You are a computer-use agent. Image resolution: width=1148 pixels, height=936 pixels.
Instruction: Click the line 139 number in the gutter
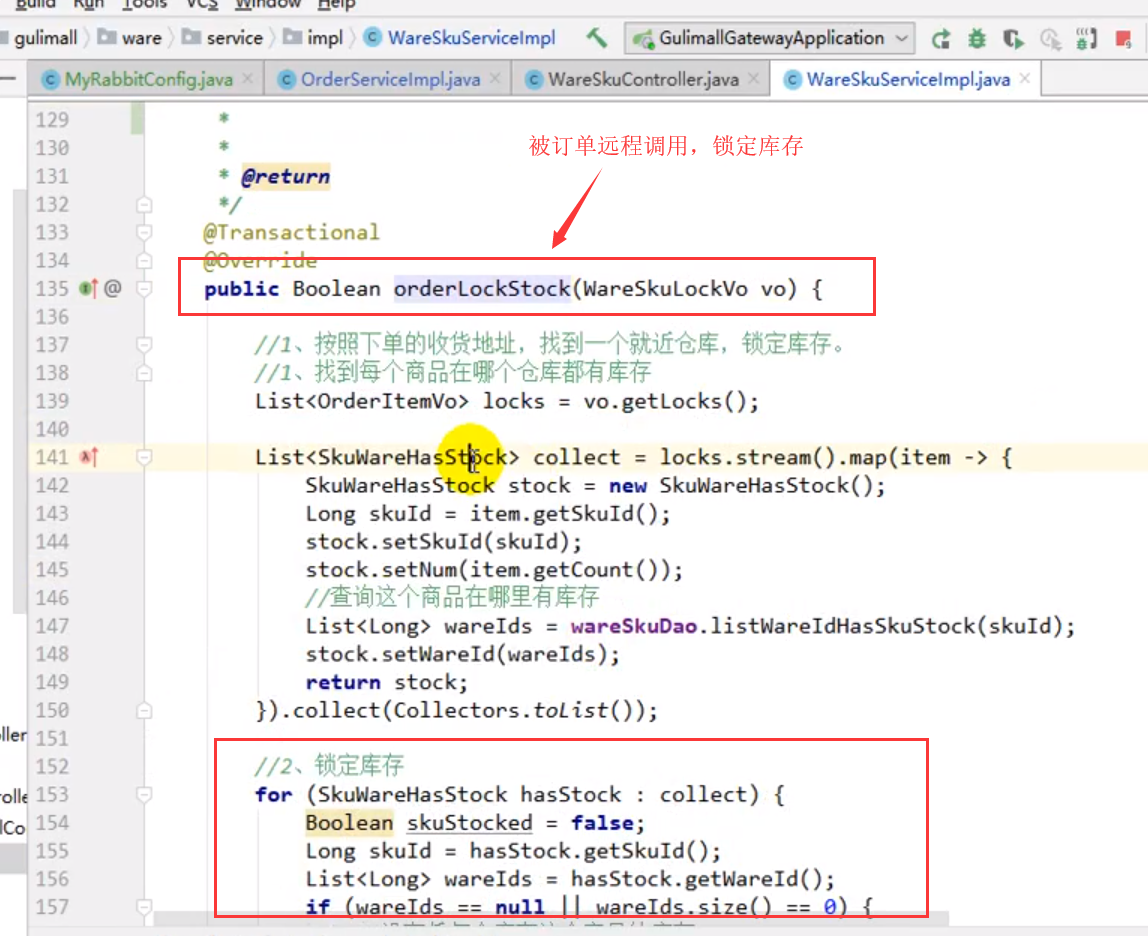click(52, 401)
